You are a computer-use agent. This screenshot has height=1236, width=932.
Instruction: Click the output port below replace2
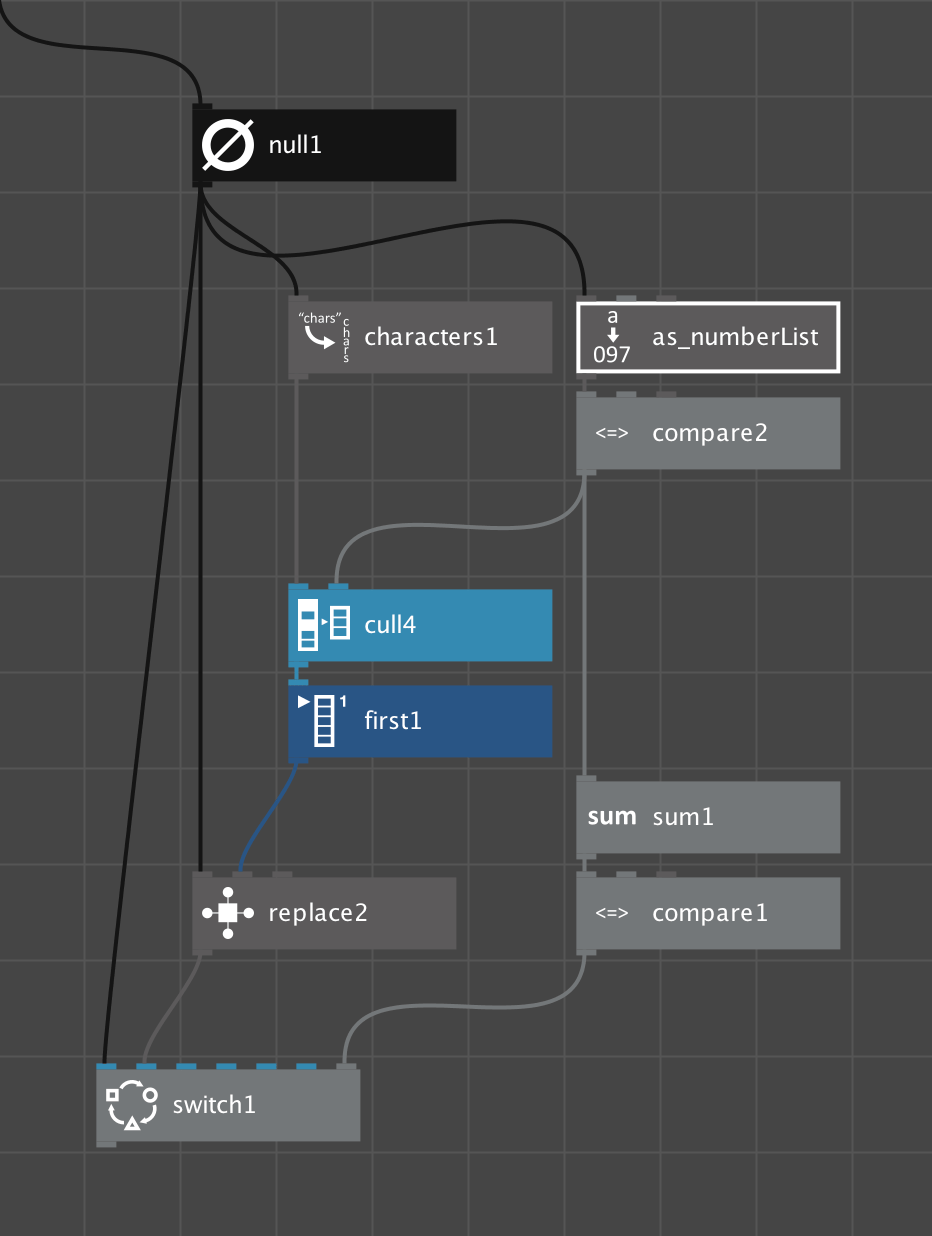pyautogui.click(x=202, y=950)
